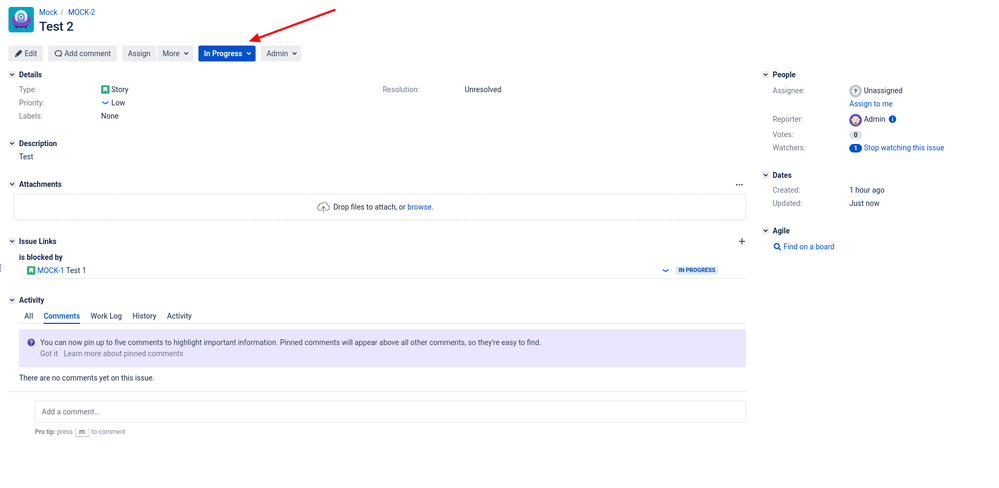Collapse the Details section

[12, 75]
